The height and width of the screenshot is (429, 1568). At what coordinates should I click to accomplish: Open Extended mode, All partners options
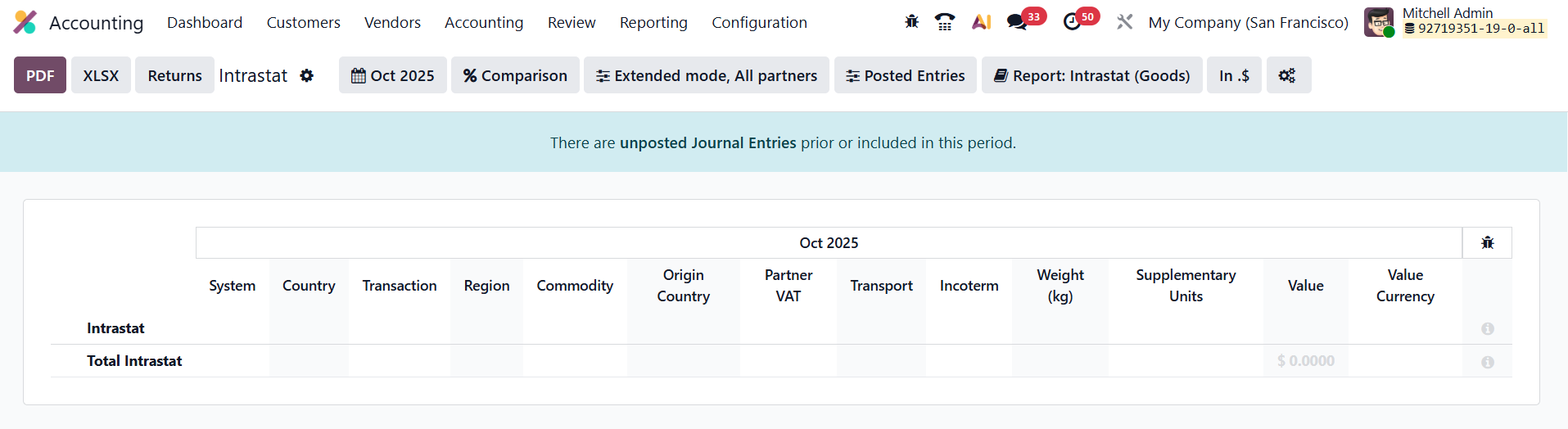(706, 75)
